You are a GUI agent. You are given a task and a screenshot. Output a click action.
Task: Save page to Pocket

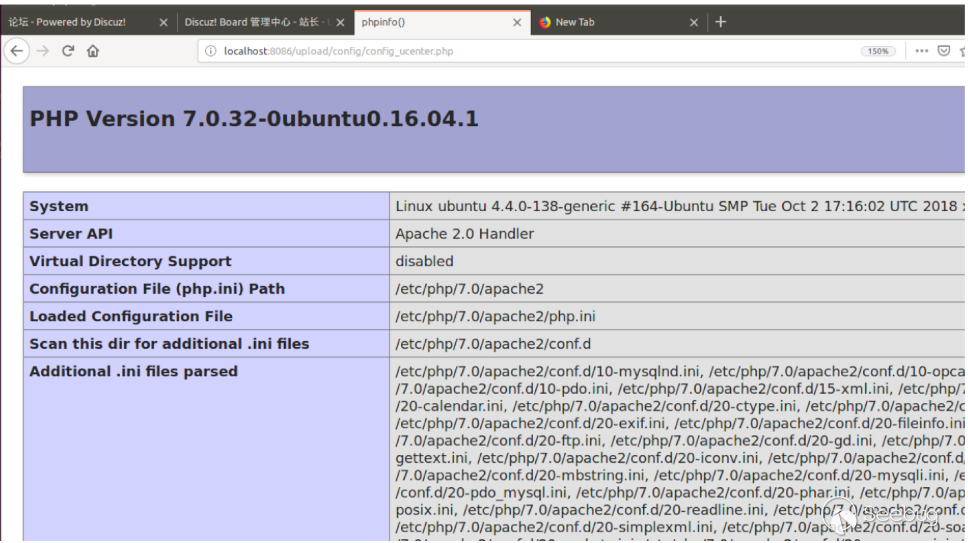coord(943,51)
